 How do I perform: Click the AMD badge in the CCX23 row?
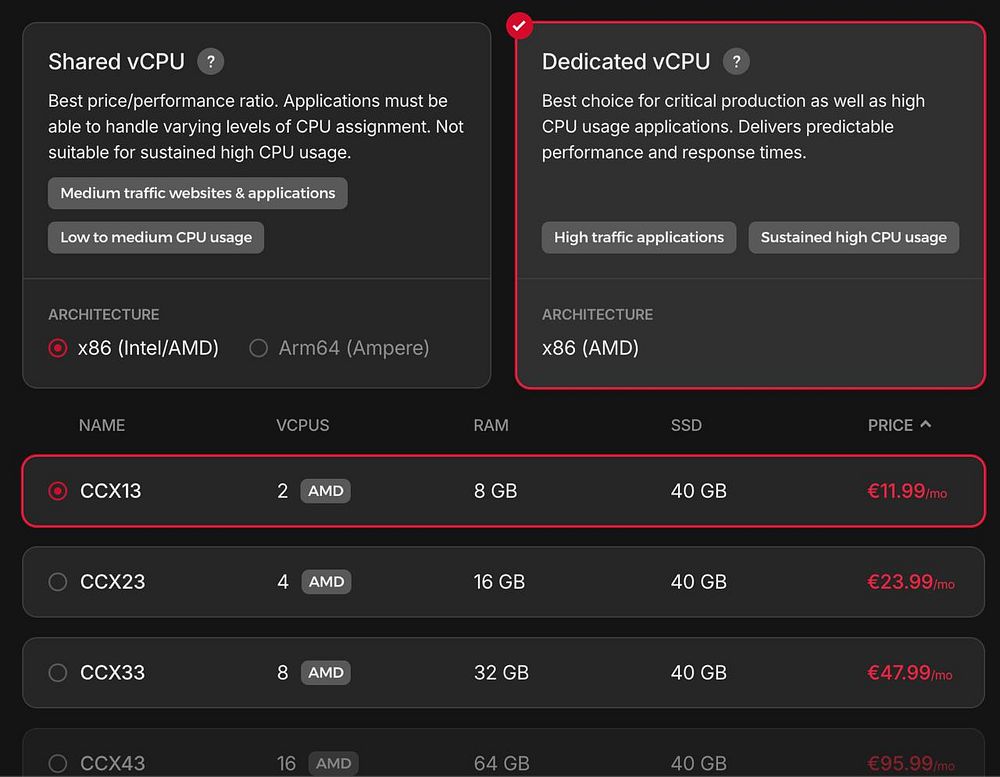point(326,582)
